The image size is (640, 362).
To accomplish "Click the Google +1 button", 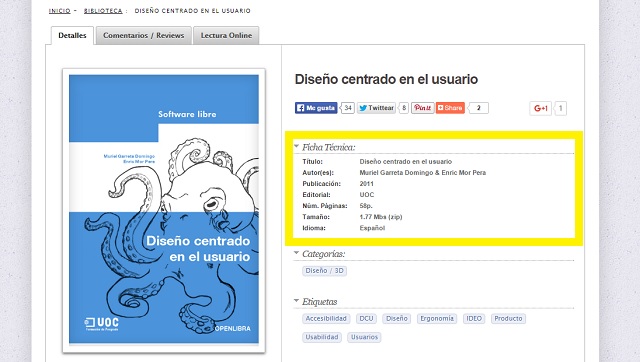I will (x=540, y=108).
